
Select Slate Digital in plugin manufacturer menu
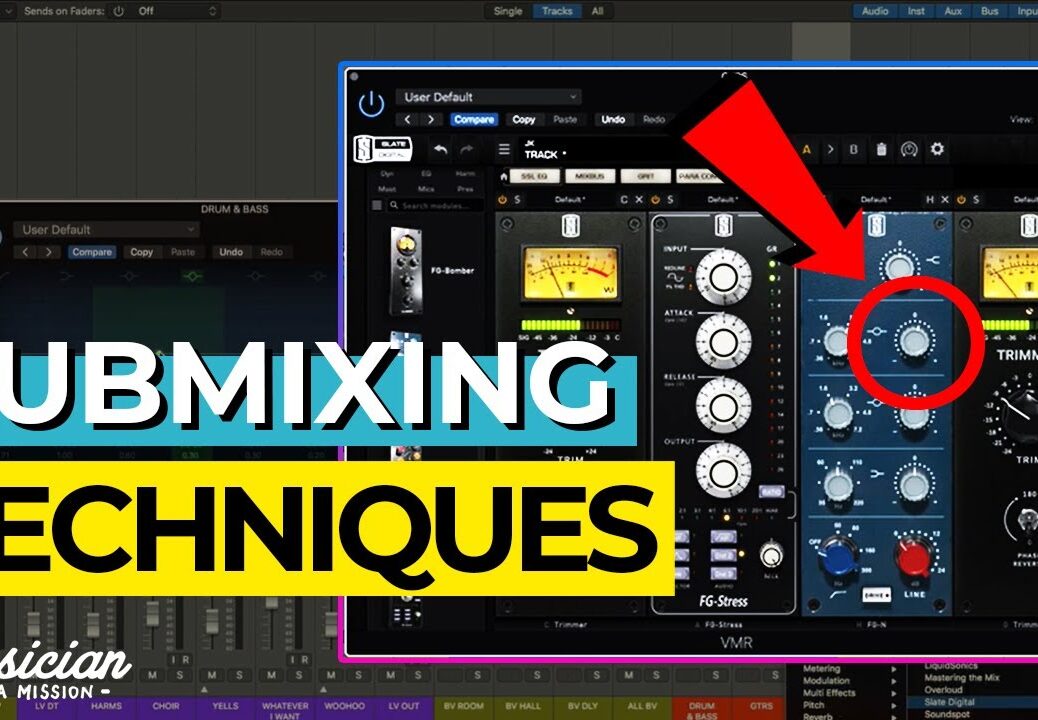pyautogui.click(x=978, y=702)
